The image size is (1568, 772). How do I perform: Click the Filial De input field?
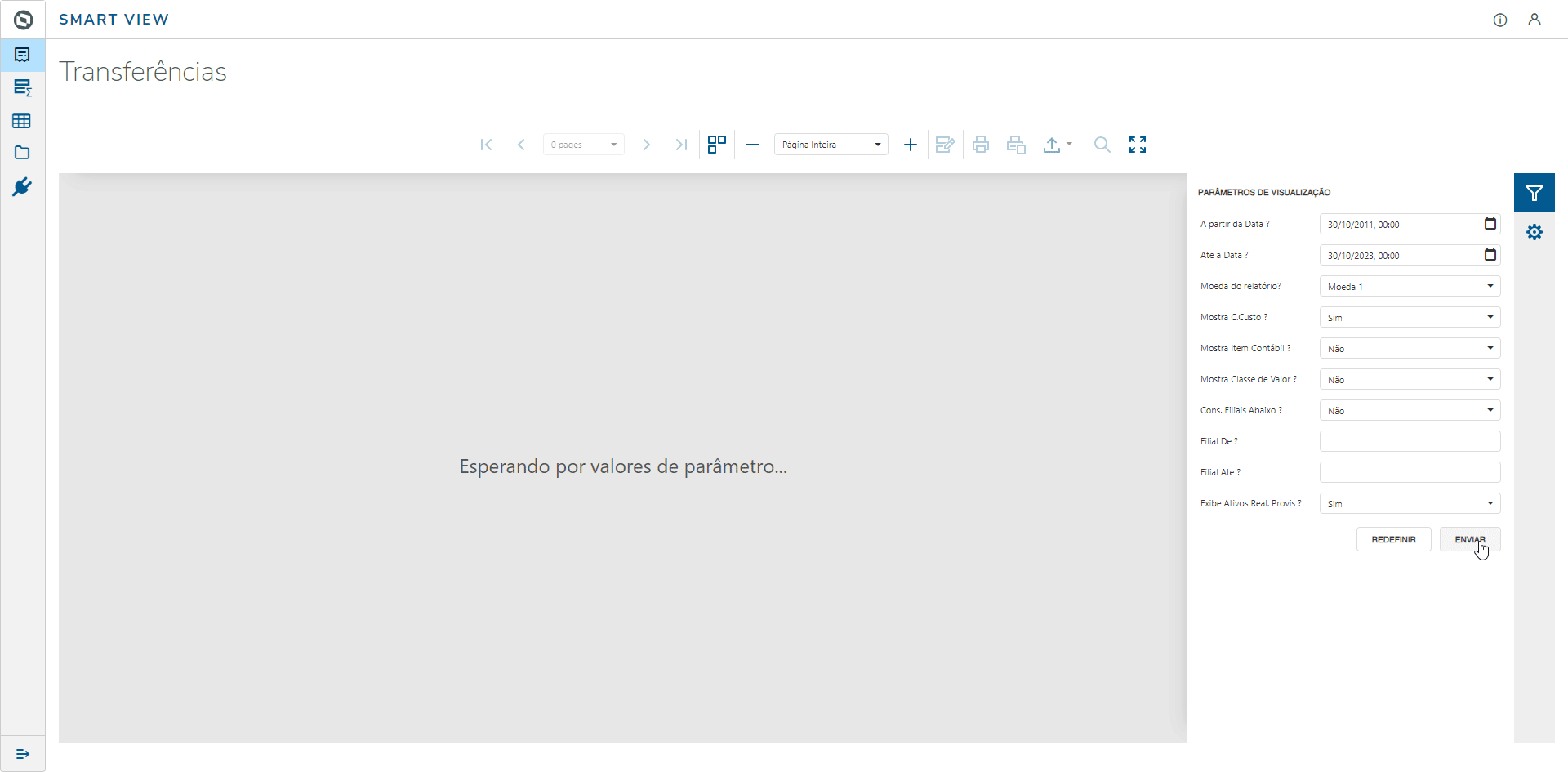[x=1410, y=441]
